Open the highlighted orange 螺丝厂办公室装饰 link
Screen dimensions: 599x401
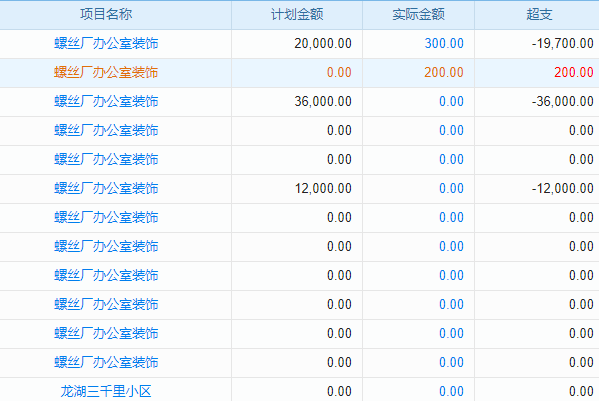pos(106,73)
